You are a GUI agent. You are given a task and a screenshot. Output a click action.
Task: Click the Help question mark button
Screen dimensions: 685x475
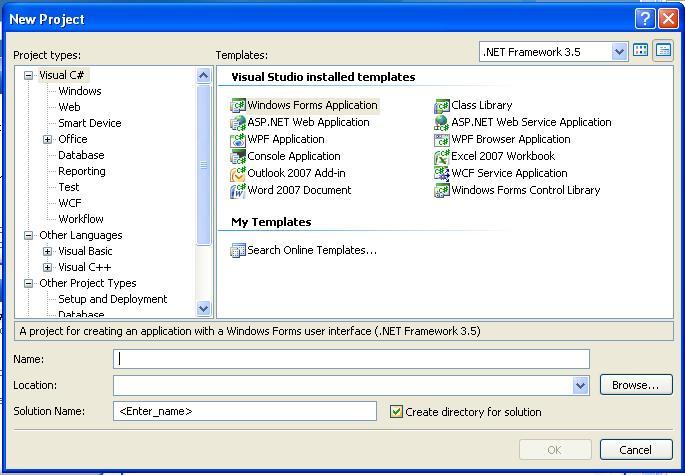(x=645, y=19)
